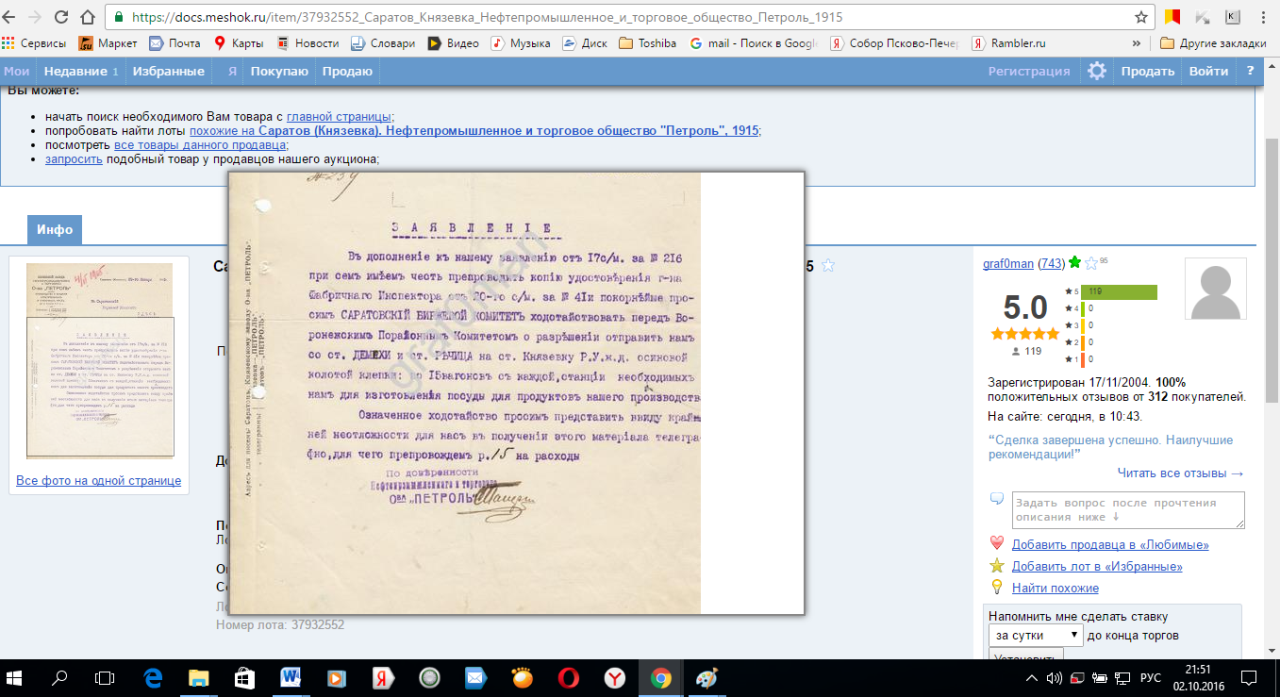
Task: Click Добавить продавца в «Любимые»
Action: pyautogui.click(x=1110, y=545)
